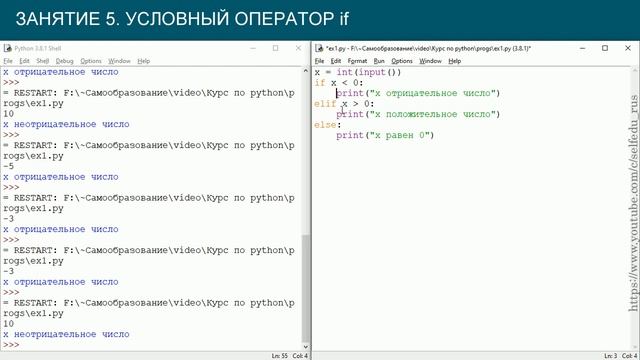
Task: Maximize the ex1.py editor window
Action: 605,48
